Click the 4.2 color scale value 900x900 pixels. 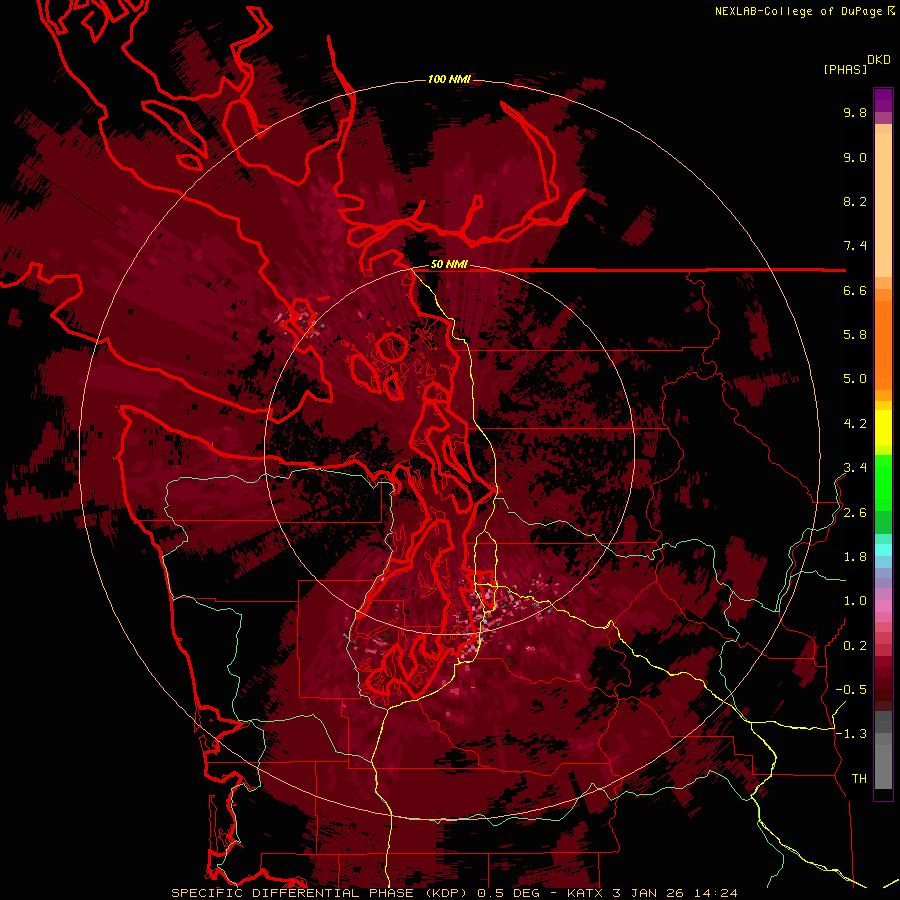(855, 424)
